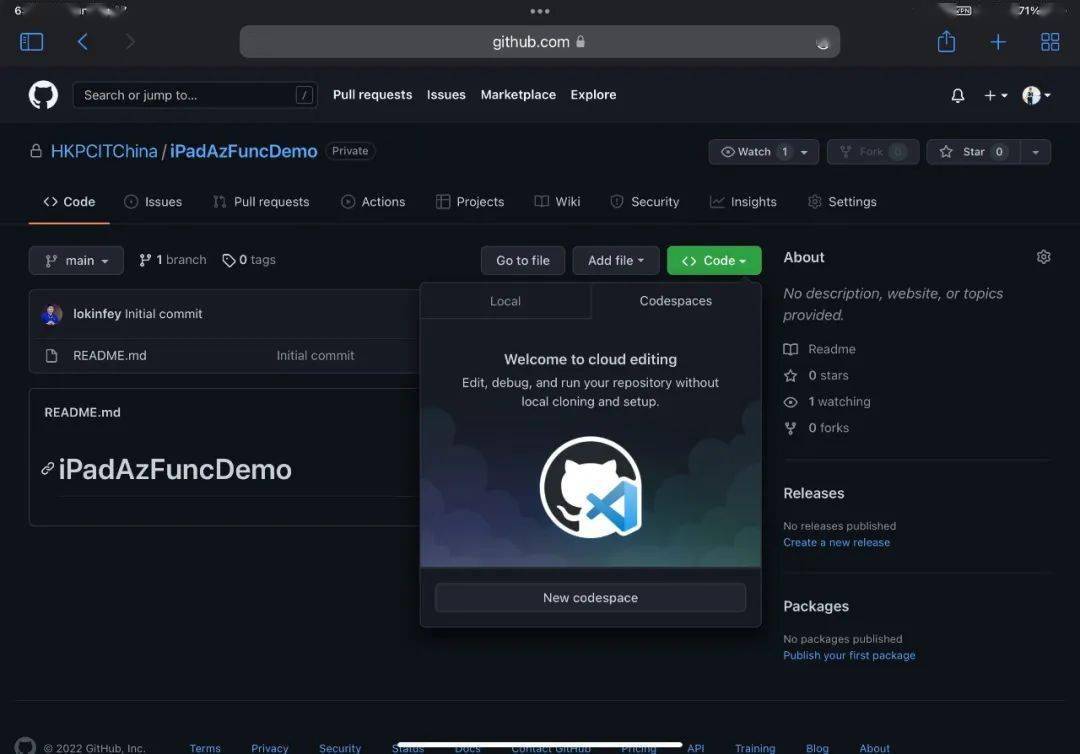This screenshot has height=754, width=1080.
Task: Fork the repository
Action: (873, 152)
